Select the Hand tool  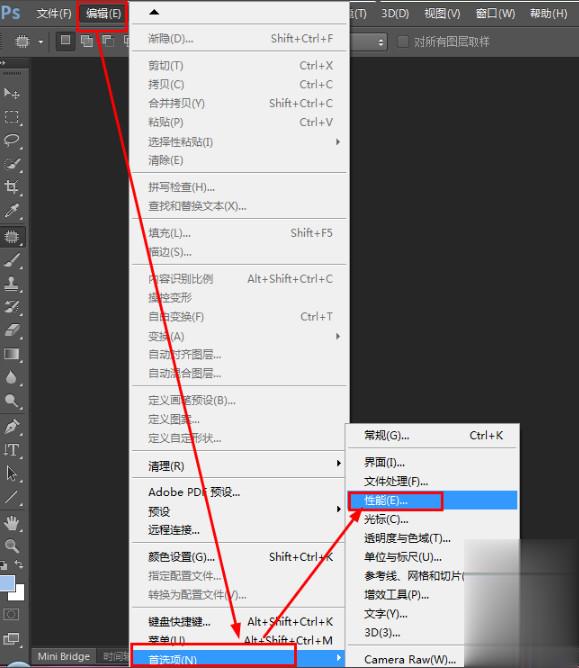(11, 523)
